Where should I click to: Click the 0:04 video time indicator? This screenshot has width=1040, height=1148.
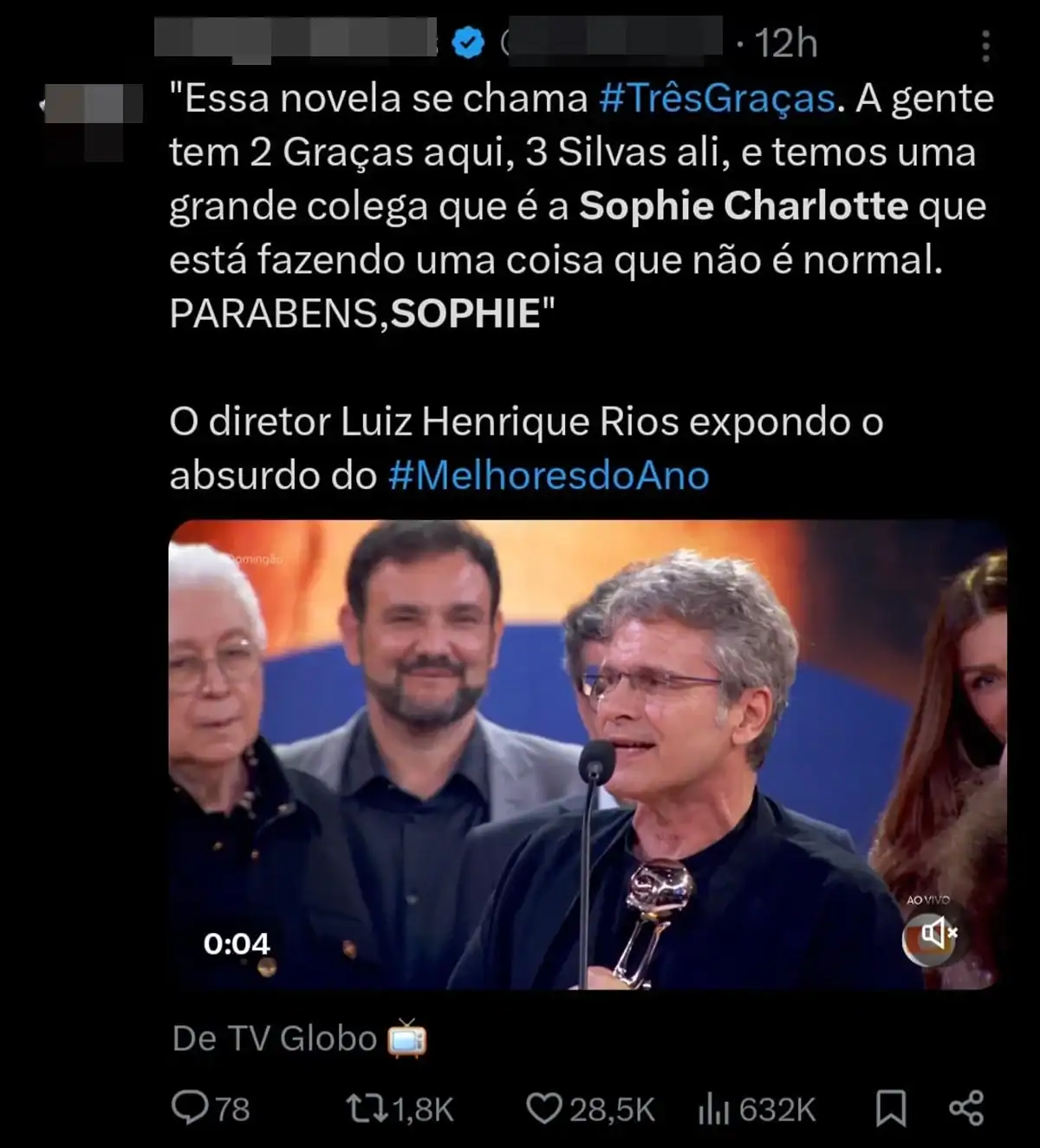point(237,943)
